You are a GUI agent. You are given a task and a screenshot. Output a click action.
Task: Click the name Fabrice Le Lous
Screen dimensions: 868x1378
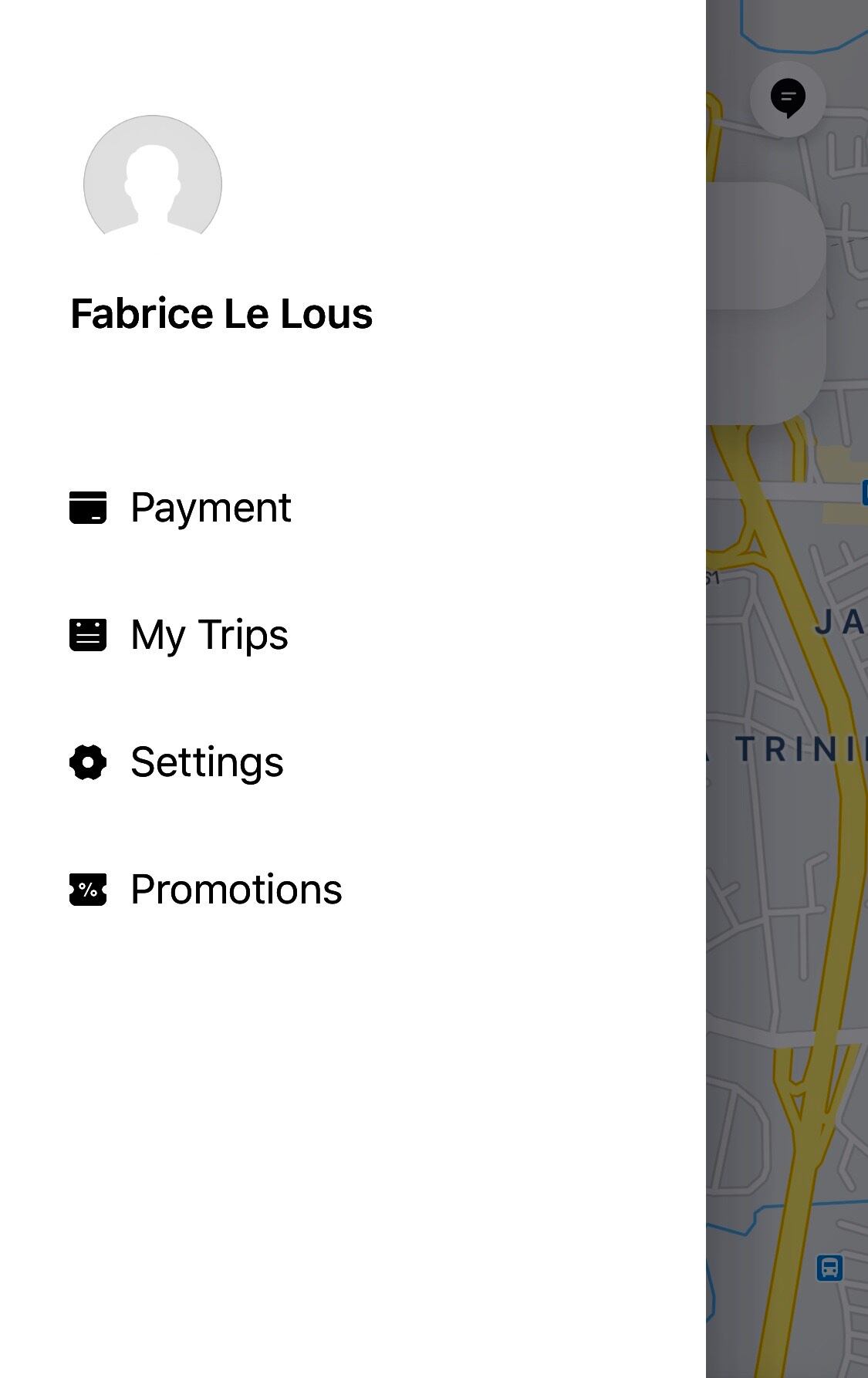(x=221, y=314)
